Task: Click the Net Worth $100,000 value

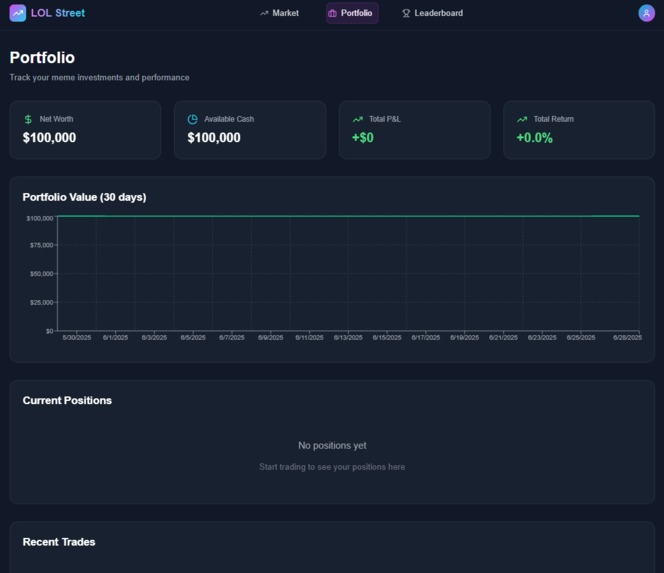Action: (49, 138)
